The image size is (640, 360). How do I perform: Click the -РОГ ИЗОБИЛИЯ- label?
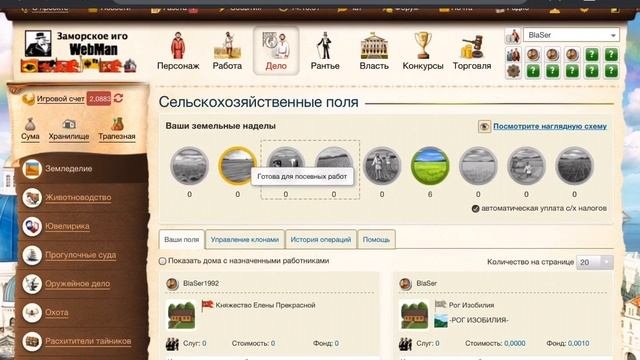(479, 320)
